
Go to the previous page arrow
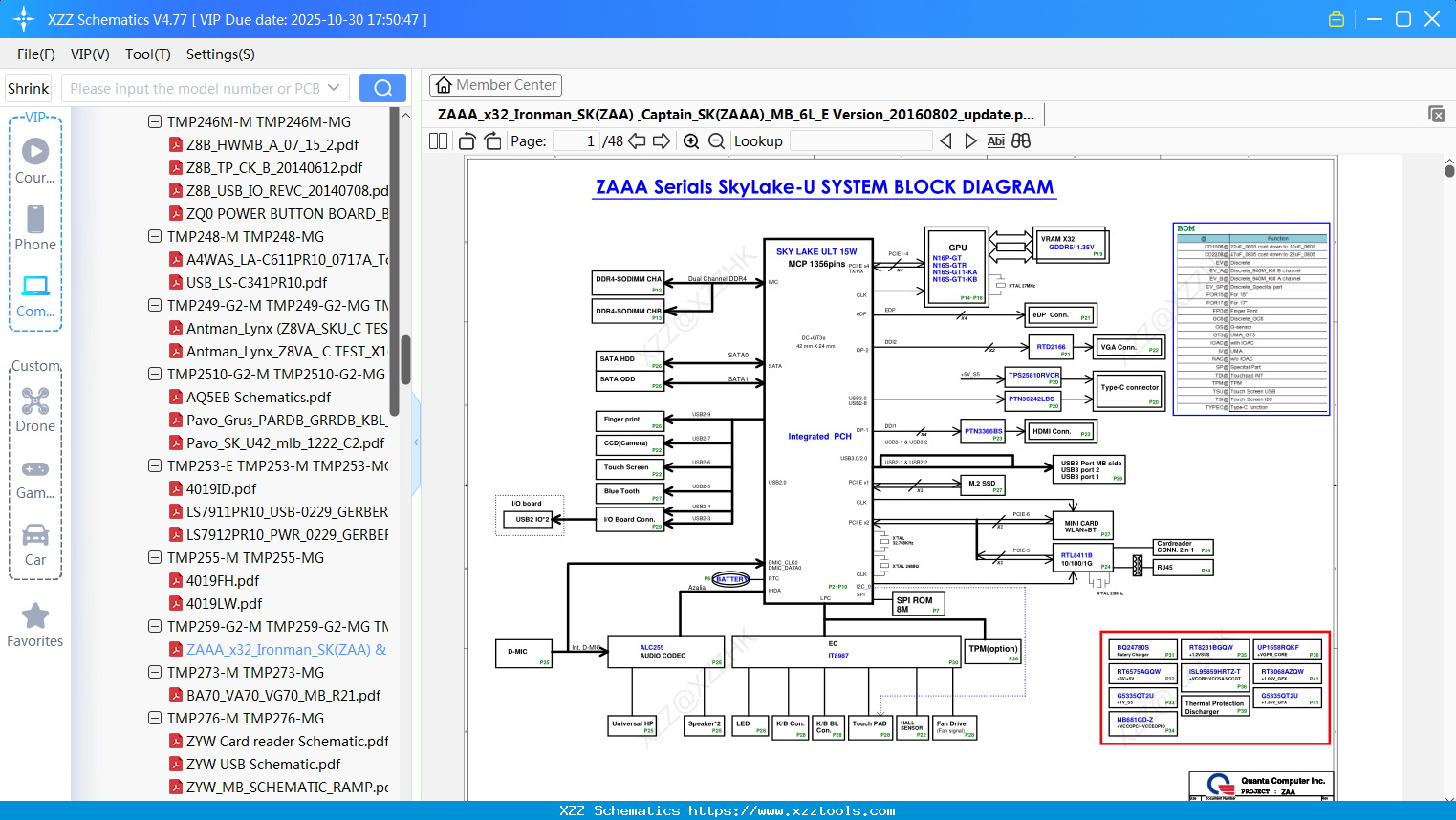[637, 141]
